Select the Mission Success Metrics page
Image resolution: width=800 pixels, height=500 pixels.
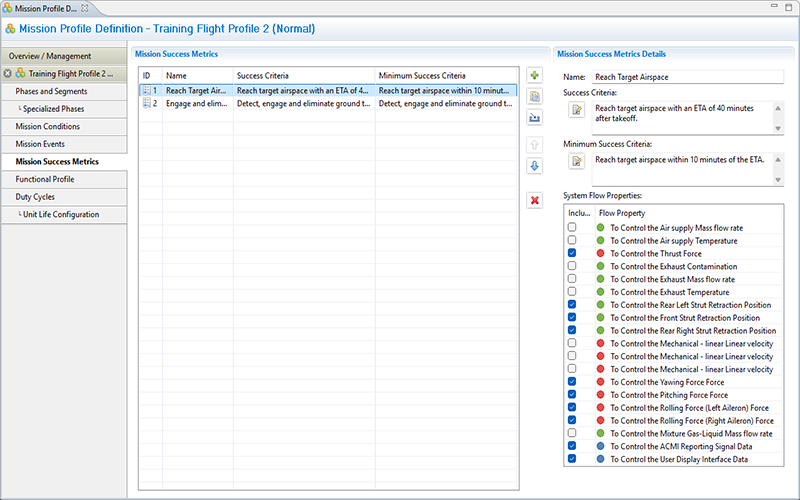pyautogui.click(x=64, y=162)
